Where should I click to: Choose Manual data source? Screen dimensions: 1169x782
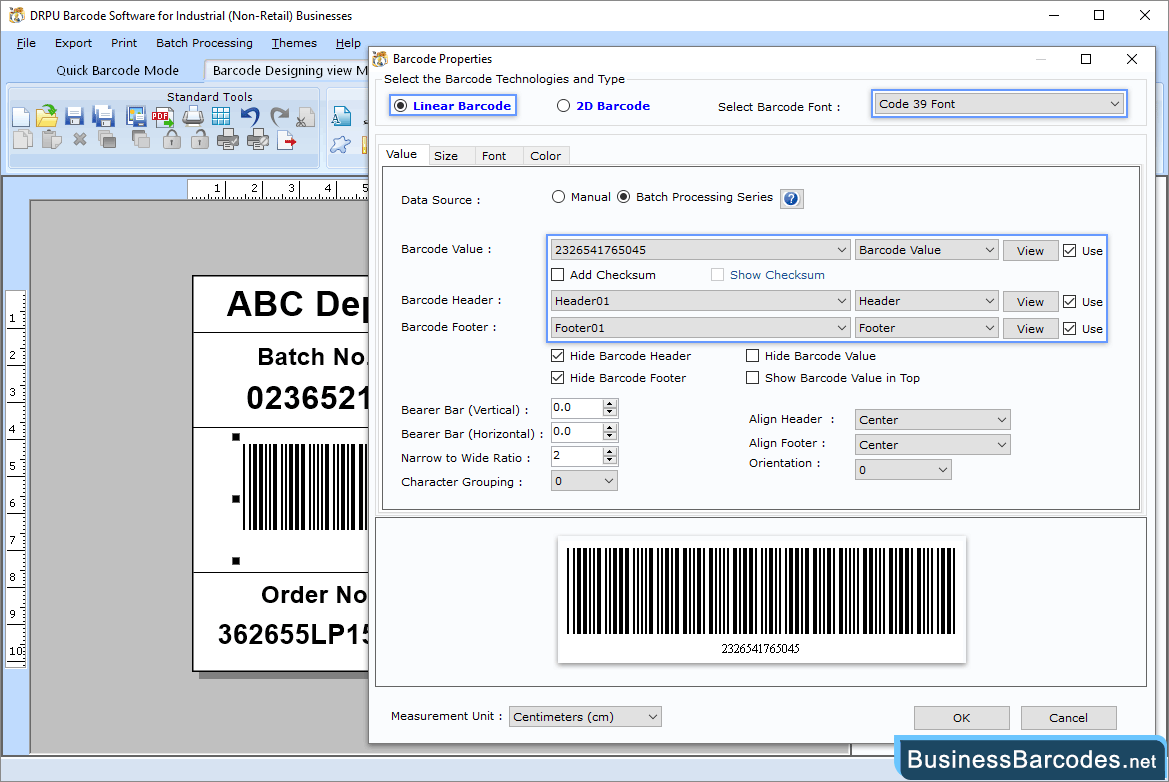[558, 197]
